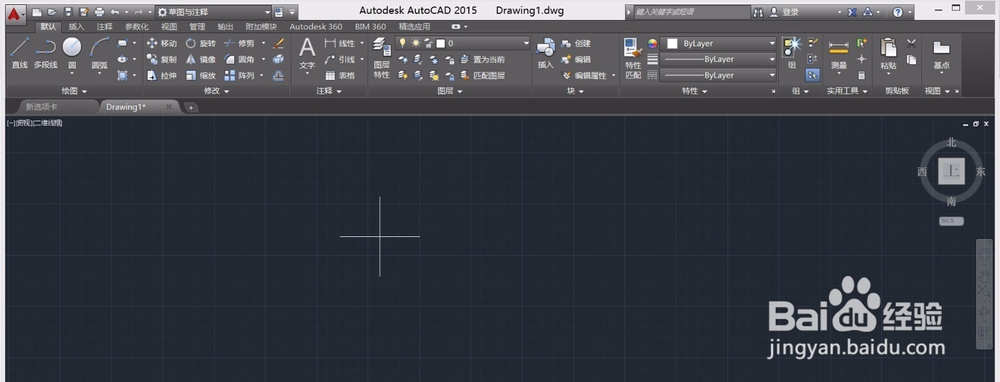Open the lineweight ByLayer dropdown
The image size is (1000, 382).
click(x=718, y=59)
